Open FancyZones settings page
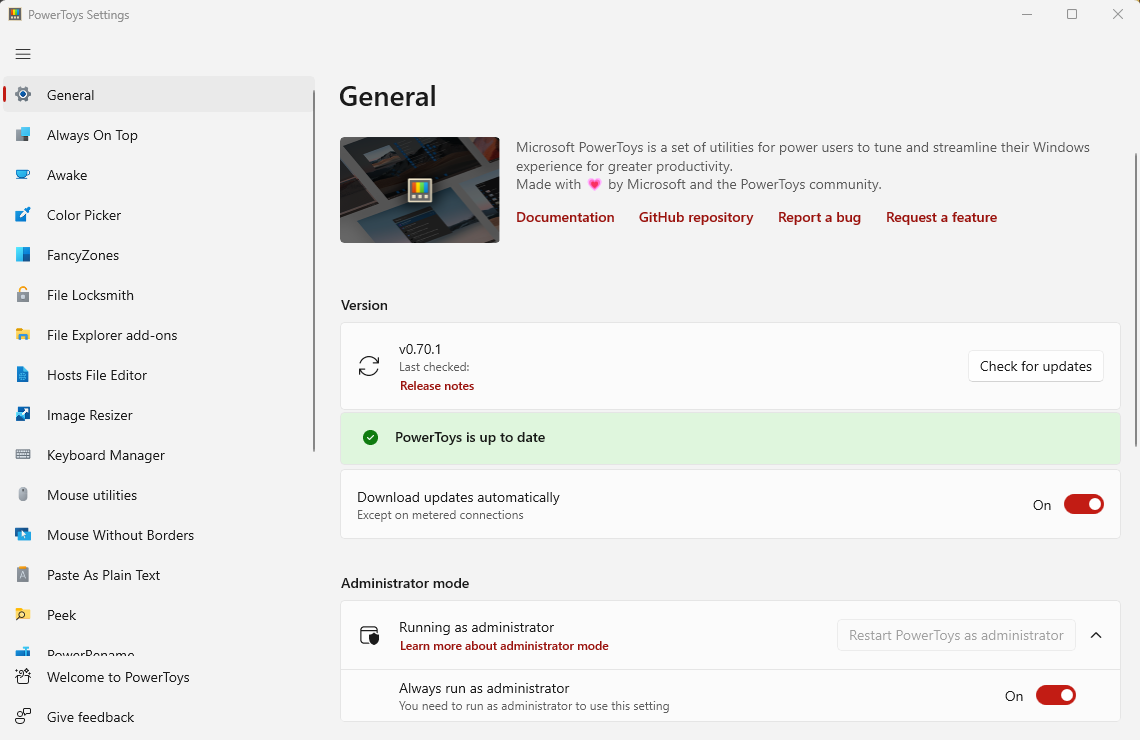1140x740 pixels. pyautogui.click(x=159, y=254)
